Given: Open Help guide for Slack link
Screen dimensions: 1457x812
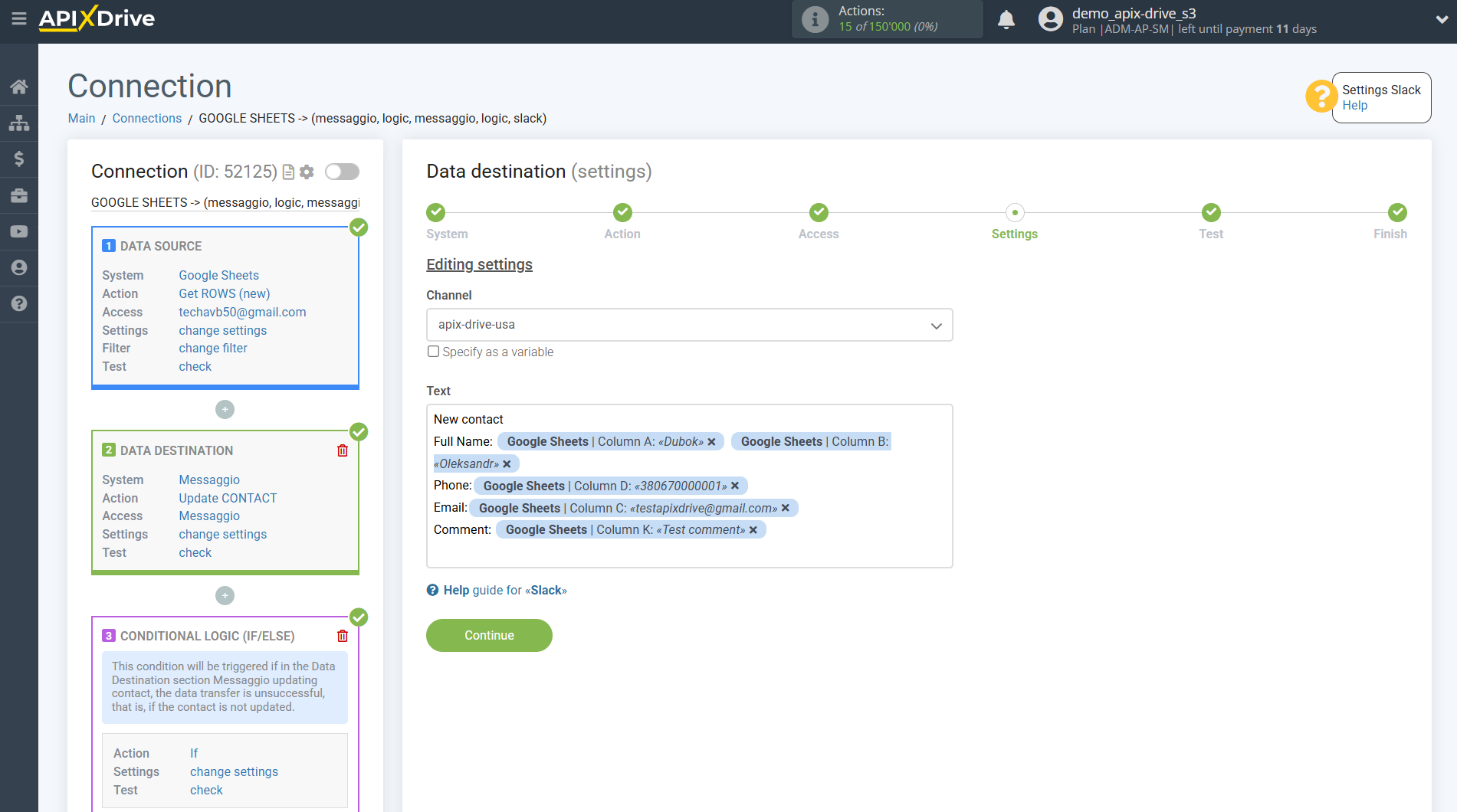Looking at the screenshot, I should pyautogui.click(x=505, y=590).
